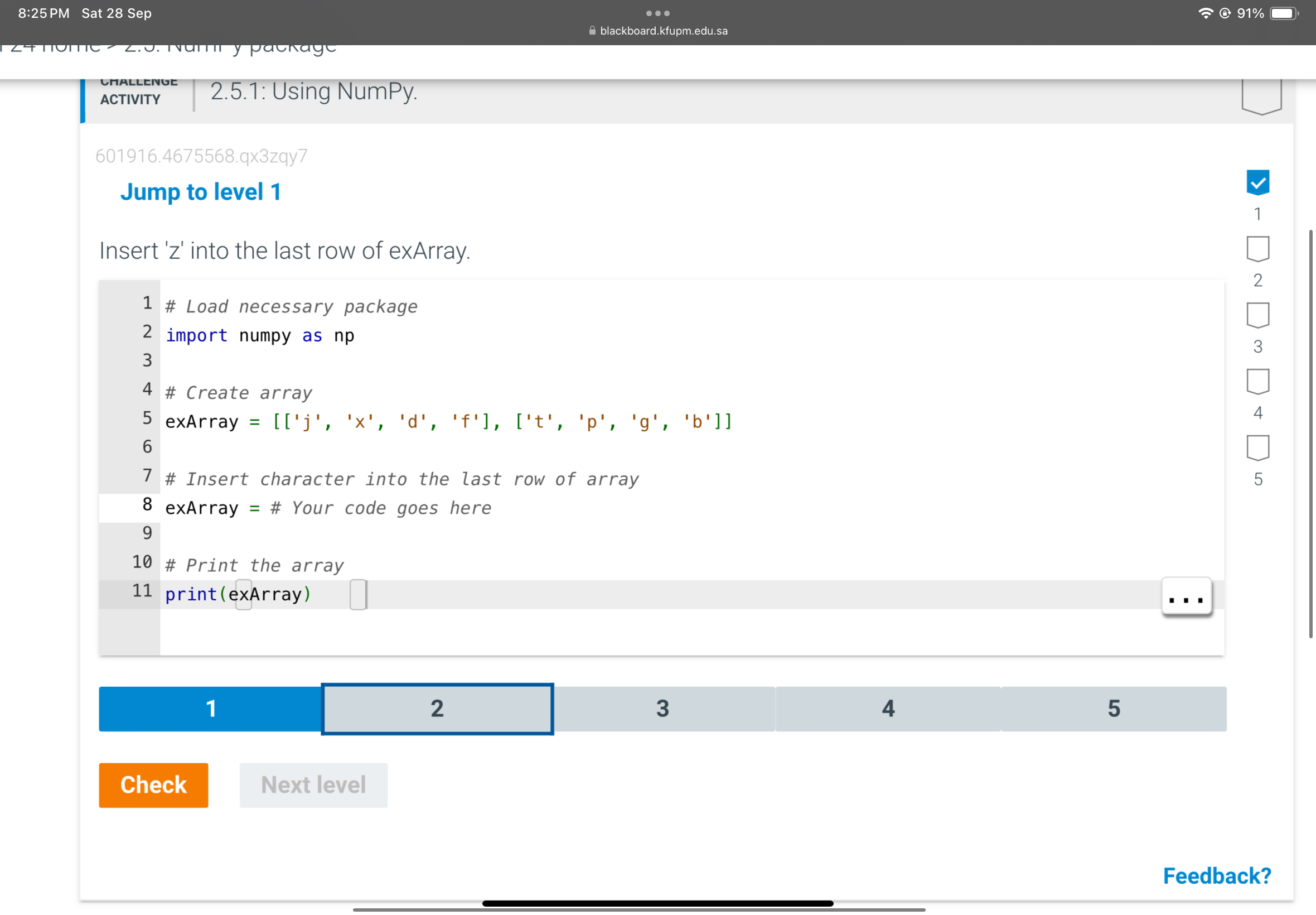The height and width of the screenshot is (915, 1316).
Task: Select segment 4 in the level progress bar
Action: (x=887, y=709)
